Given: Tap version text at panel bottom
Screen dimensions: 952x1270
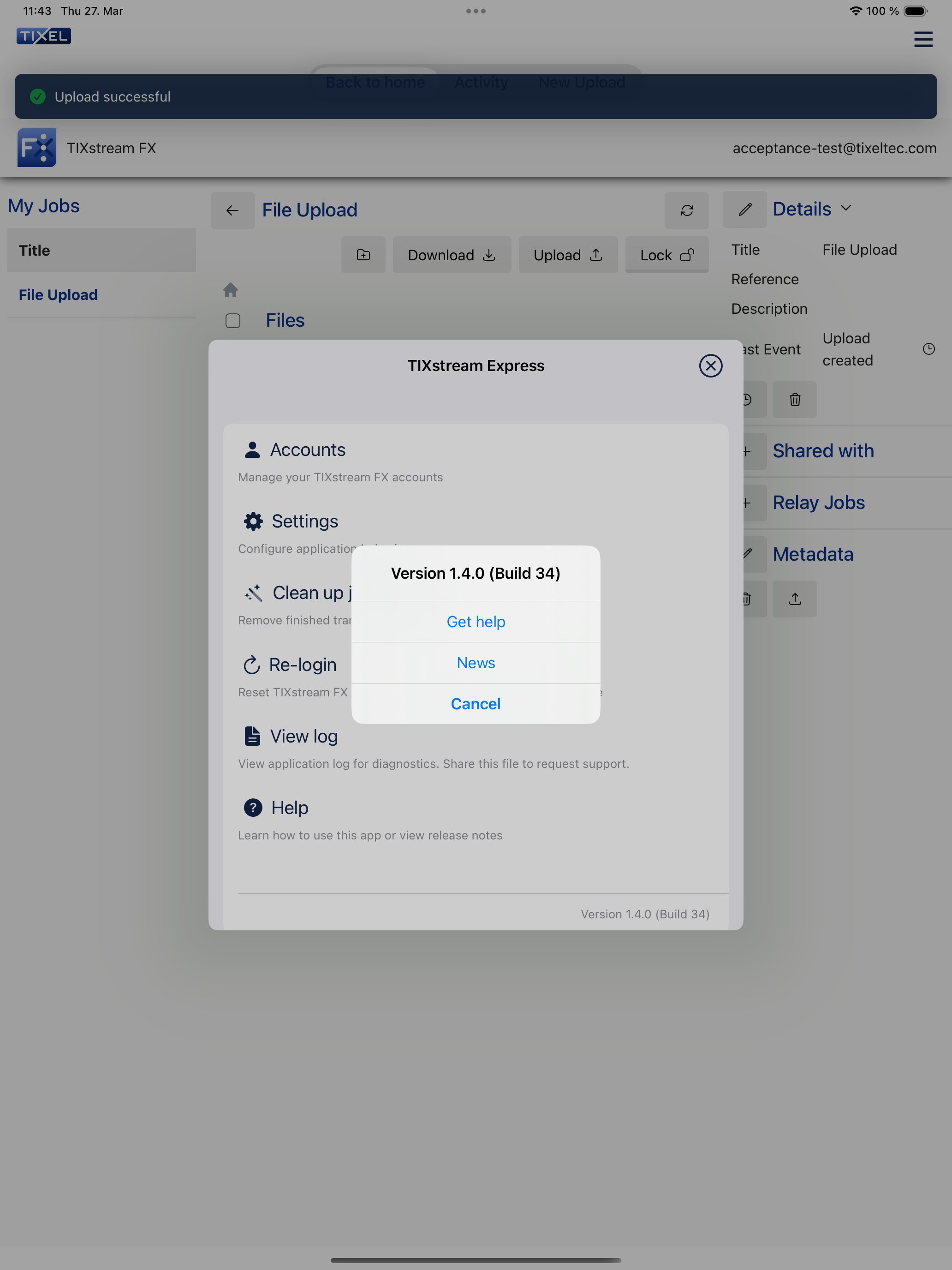Looking at the screenshot, I should [645, 913].
